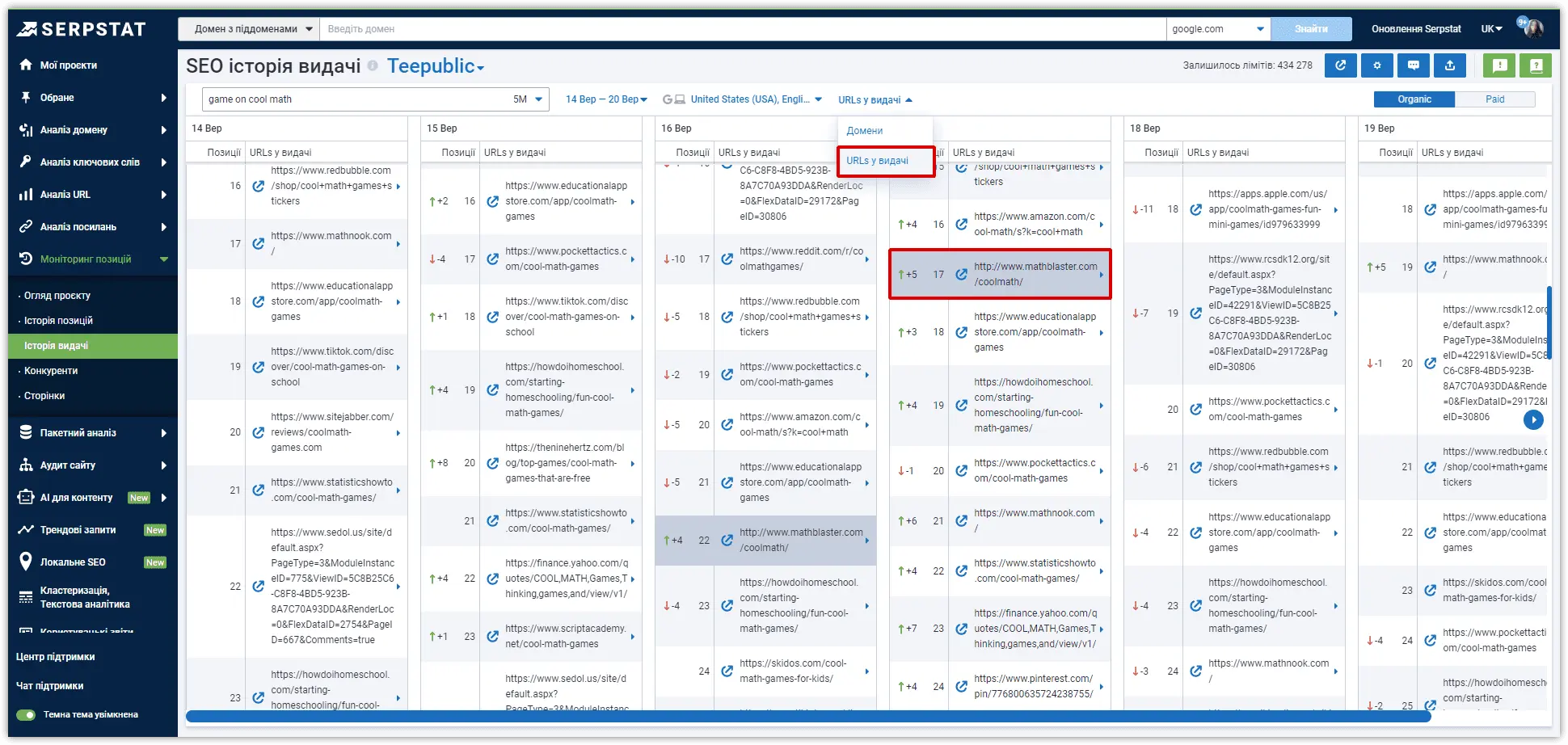
Task: Open Конкуренти submenu item
Action: tap(51, 371)
